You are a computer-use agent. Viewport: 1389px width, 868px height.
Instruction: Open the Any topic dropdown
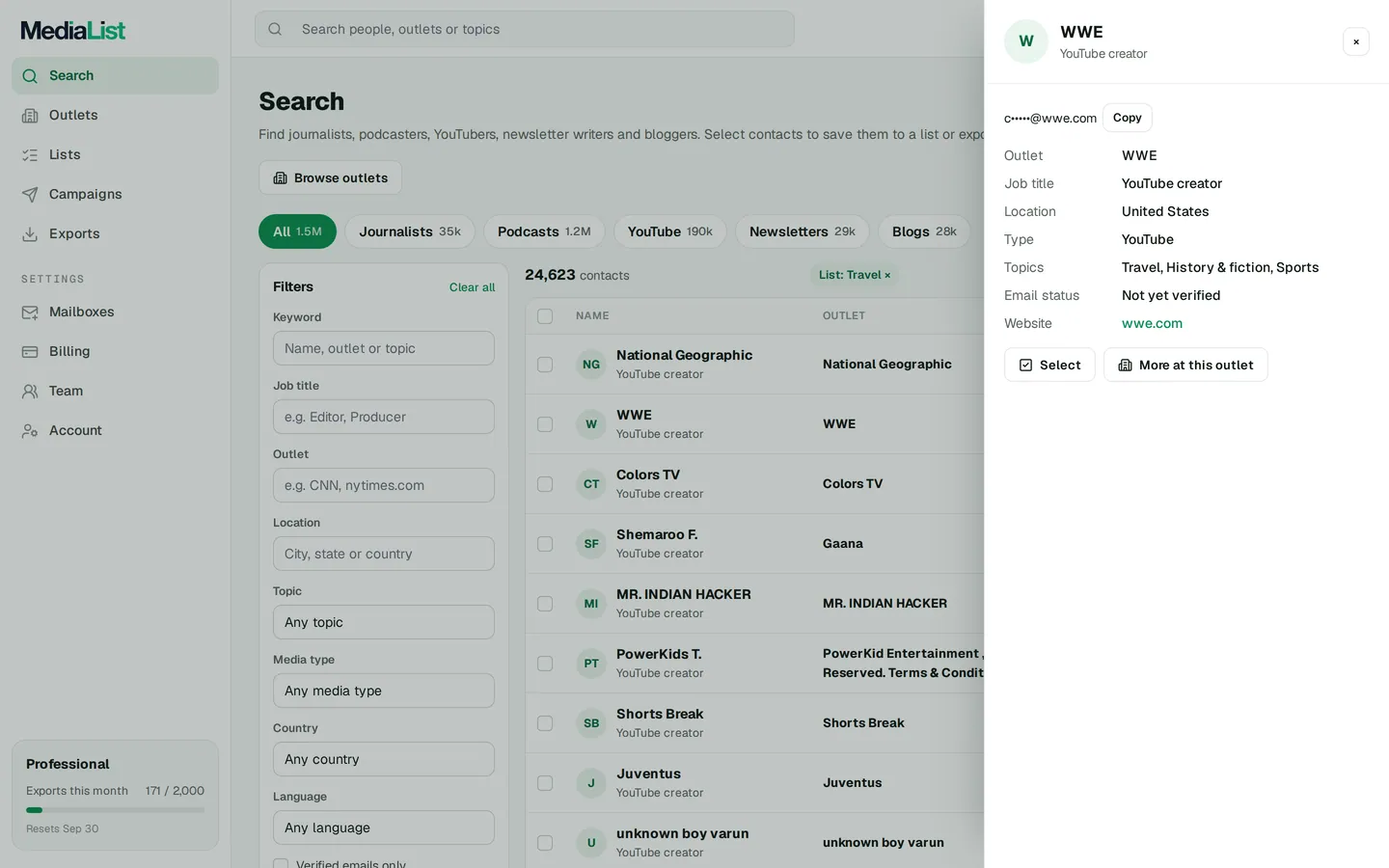[x=384, y=622]
